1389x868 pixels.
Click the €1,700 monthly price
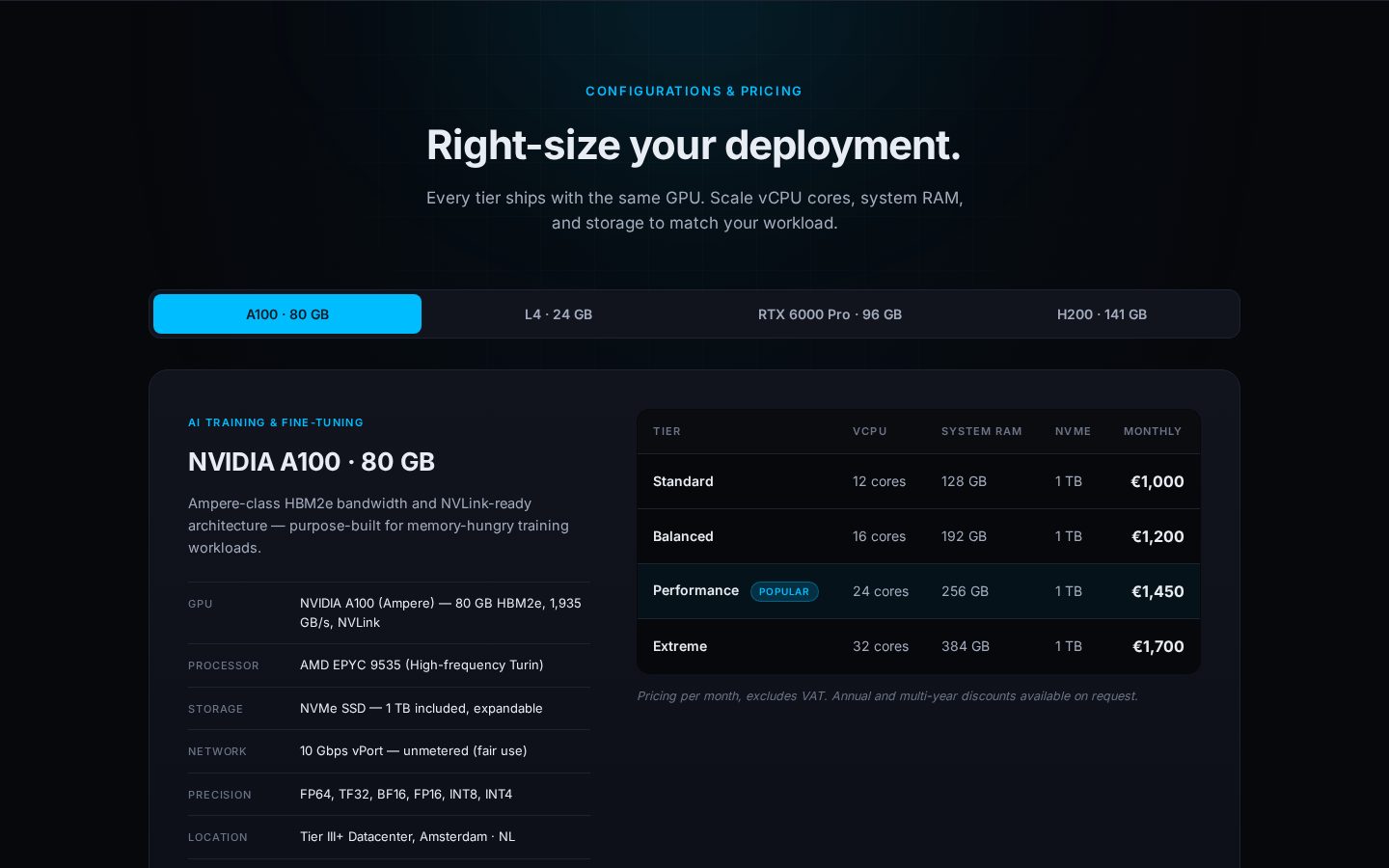(x=1157, y=646)
